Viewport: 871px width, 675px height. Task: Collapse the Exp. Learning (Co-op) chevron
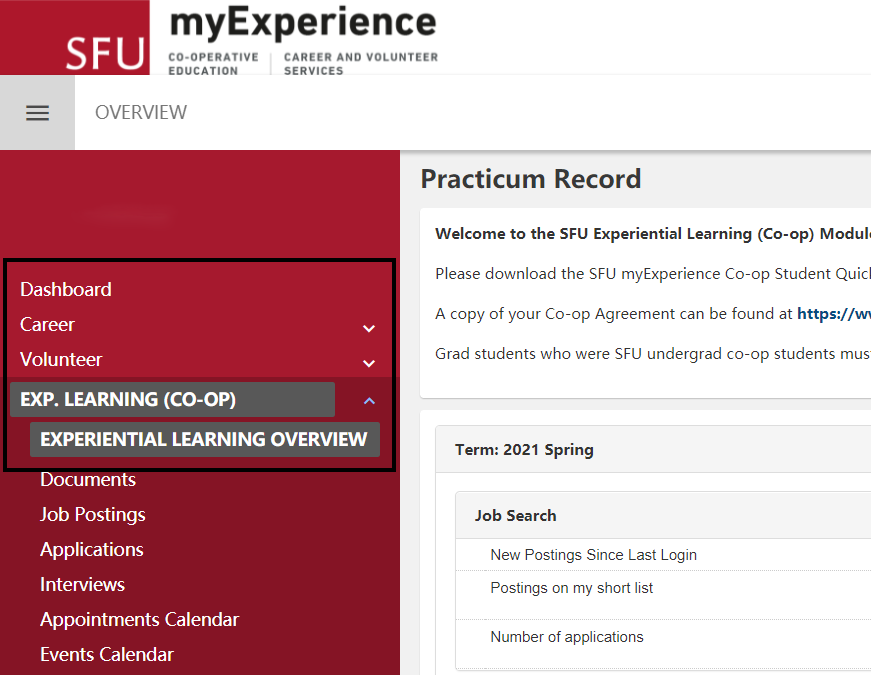click(x=369, y=401)
